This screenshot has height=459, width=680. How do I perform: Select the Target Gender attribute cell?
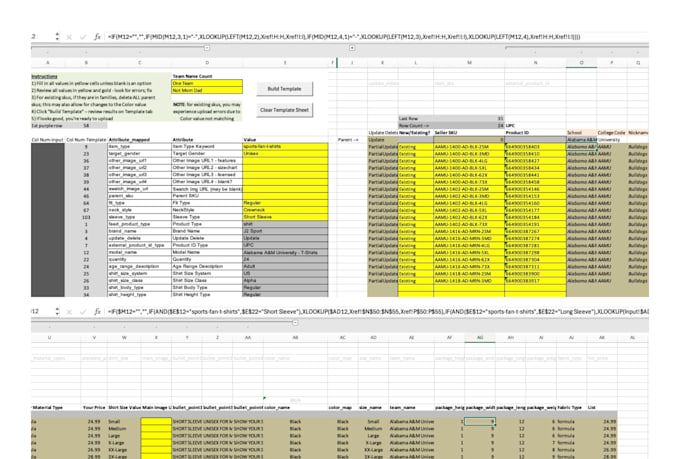(207, 154)
